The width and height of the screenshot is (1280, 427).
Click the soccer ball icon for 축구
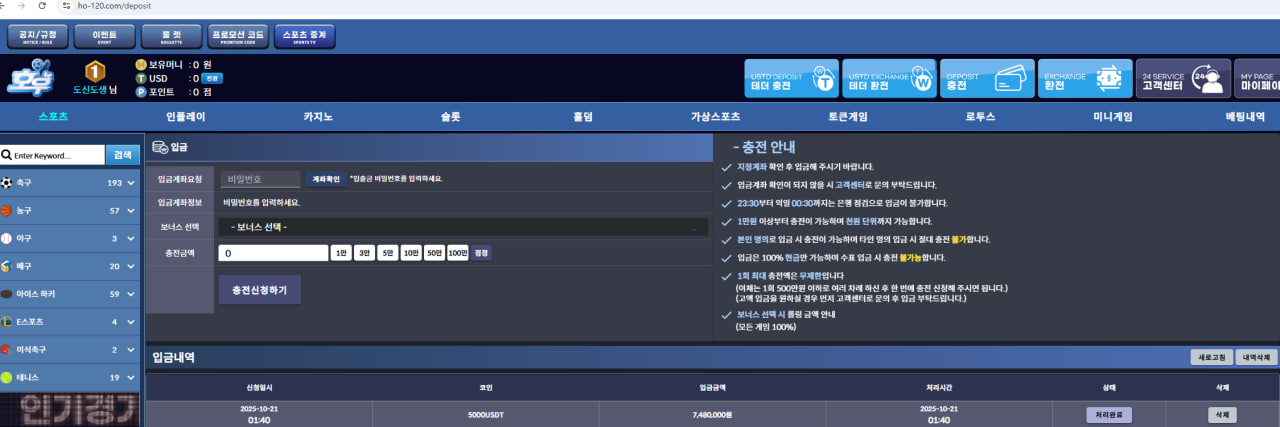[x=7, y=183]
